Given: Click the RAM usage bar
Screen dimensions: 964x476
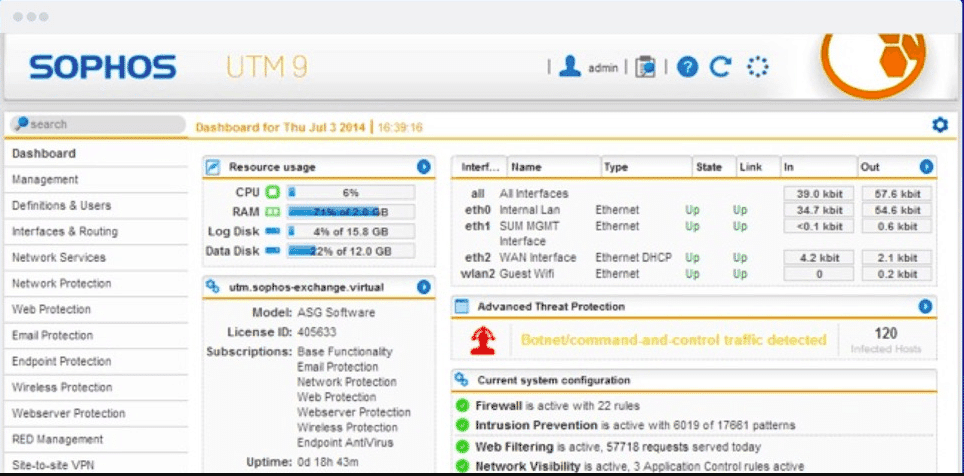Looking at the screenshot, I should [351, 212].
